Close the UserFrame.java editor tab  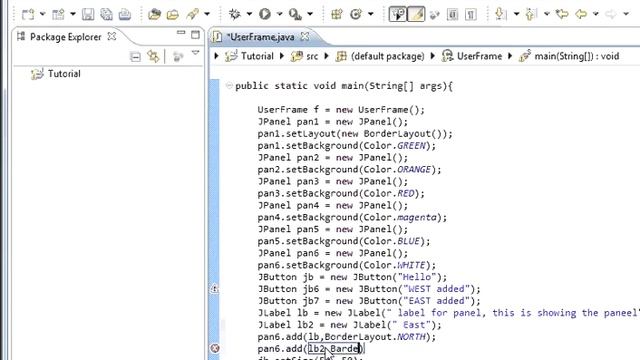(304, 36)
